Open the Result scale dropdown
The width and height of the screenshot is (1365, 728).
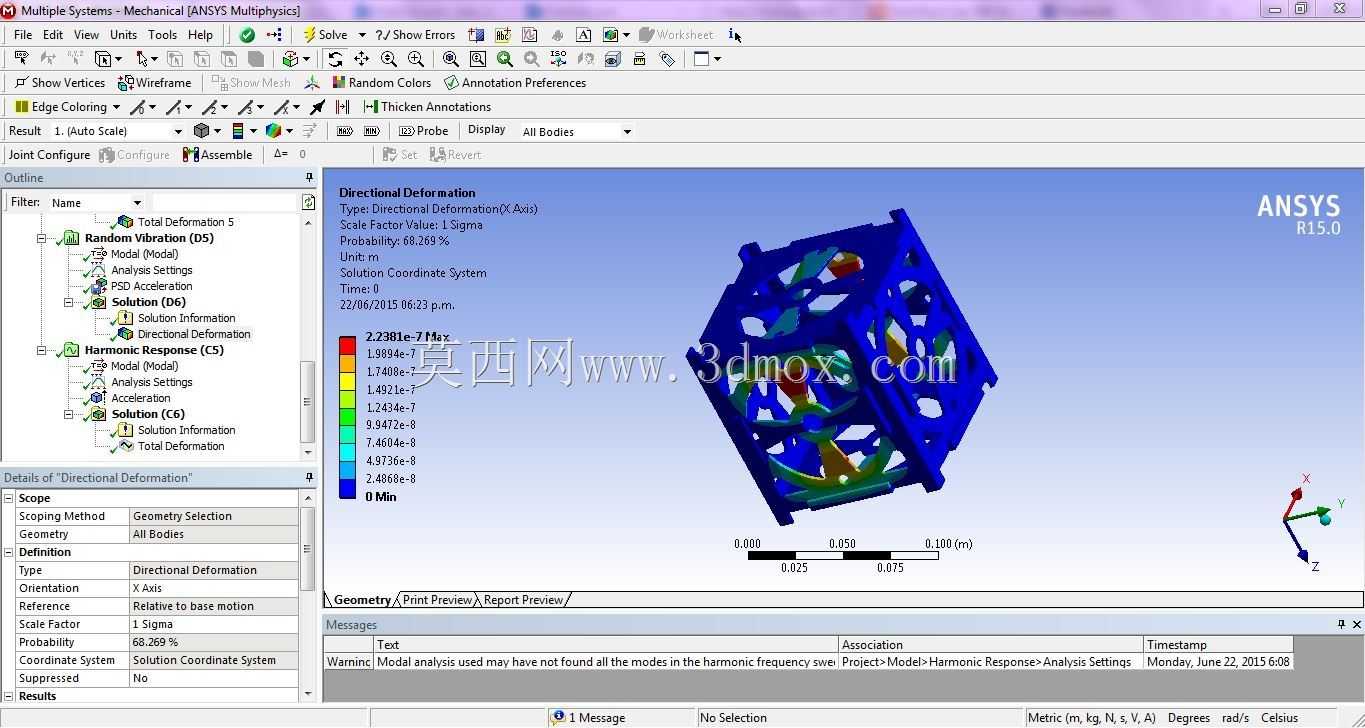pyautogui.click(x=178, y=131)
